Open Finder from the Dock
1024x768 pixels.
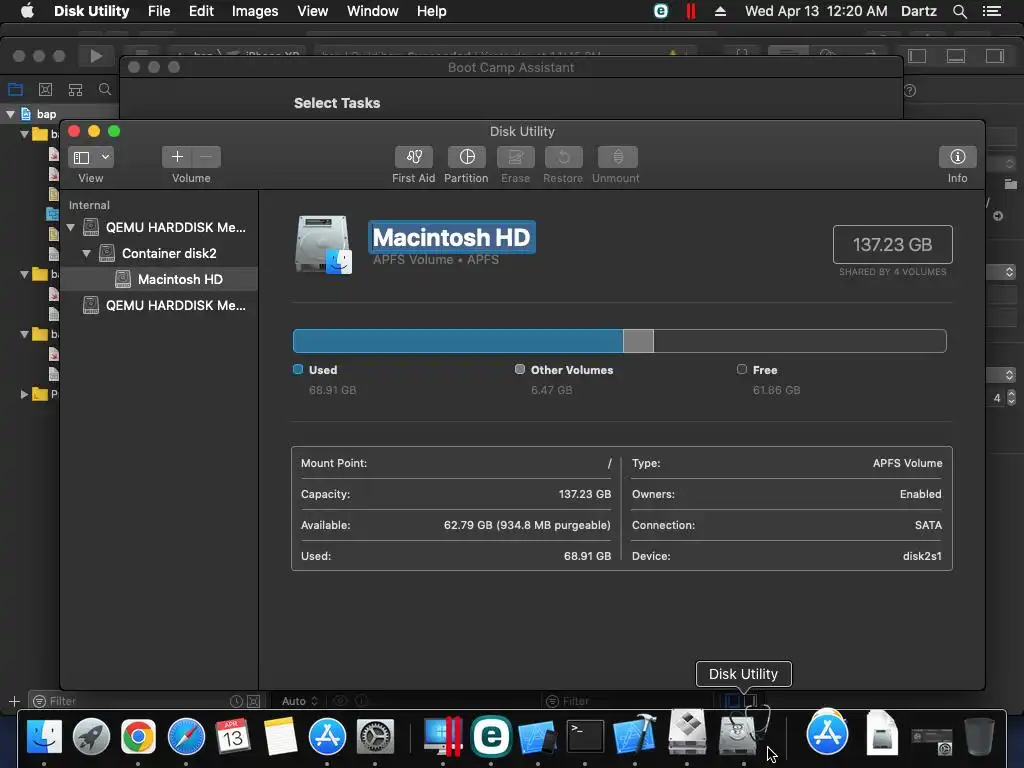[x=44, y=737]
